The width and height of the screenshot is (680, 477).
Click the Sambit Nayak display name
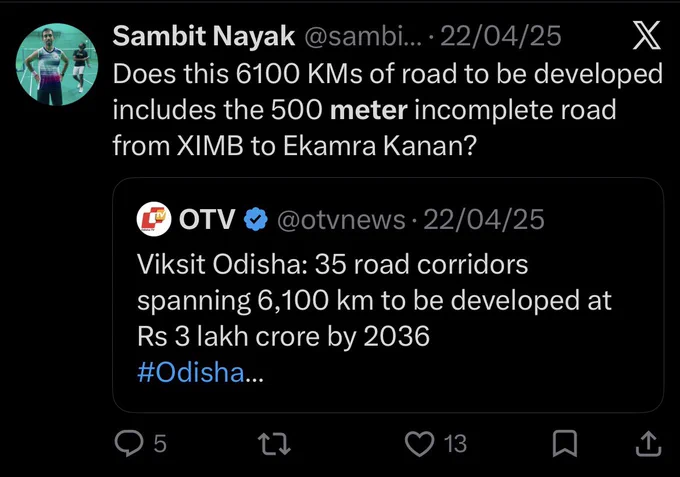pyautogui.click(x=204, y=36)
